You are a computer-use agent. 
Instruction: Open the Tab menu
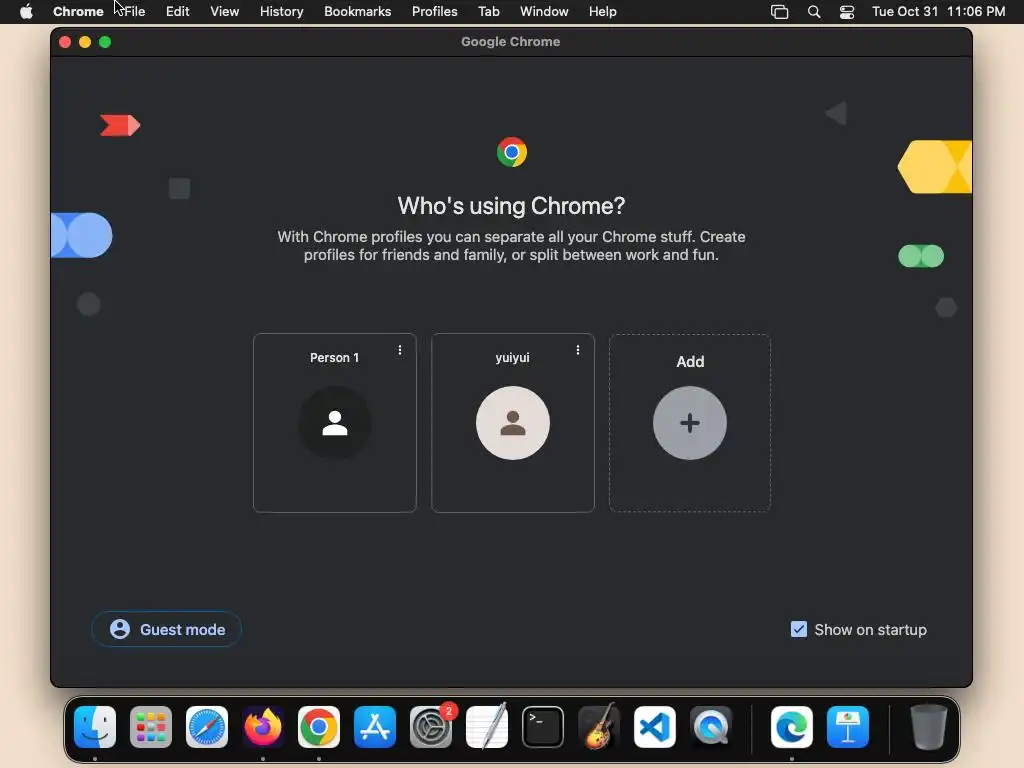coord(488,12)
